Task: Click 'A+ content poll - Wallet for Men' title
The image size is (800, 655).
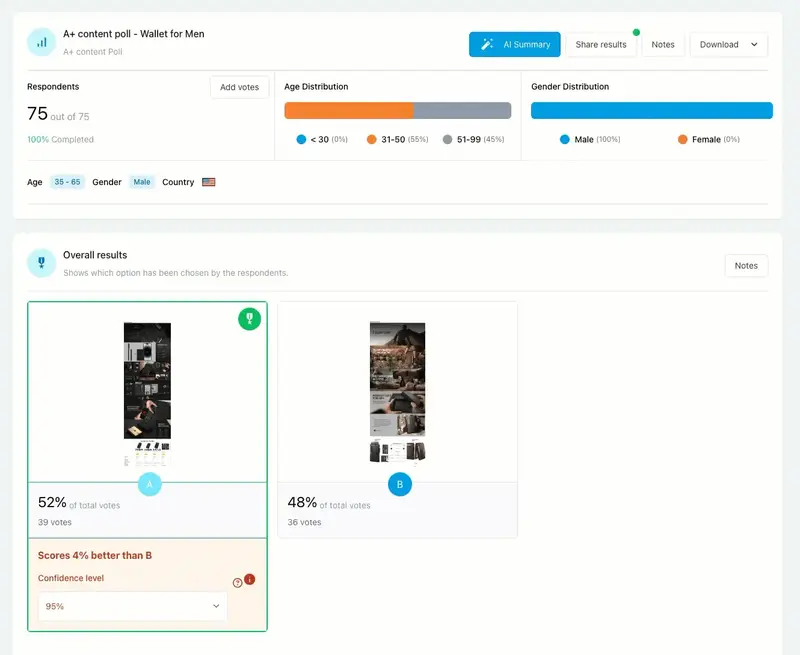Action: [x=134, y=34]
